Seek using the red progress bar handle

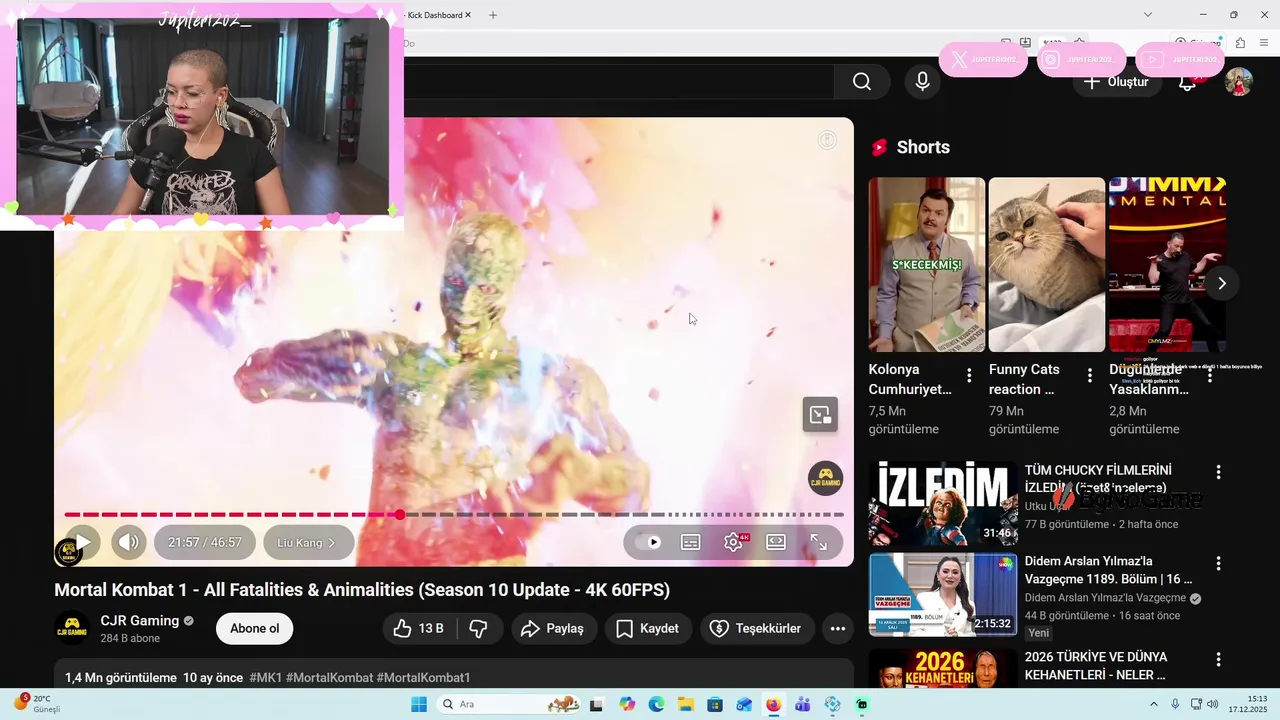(400, 514)
